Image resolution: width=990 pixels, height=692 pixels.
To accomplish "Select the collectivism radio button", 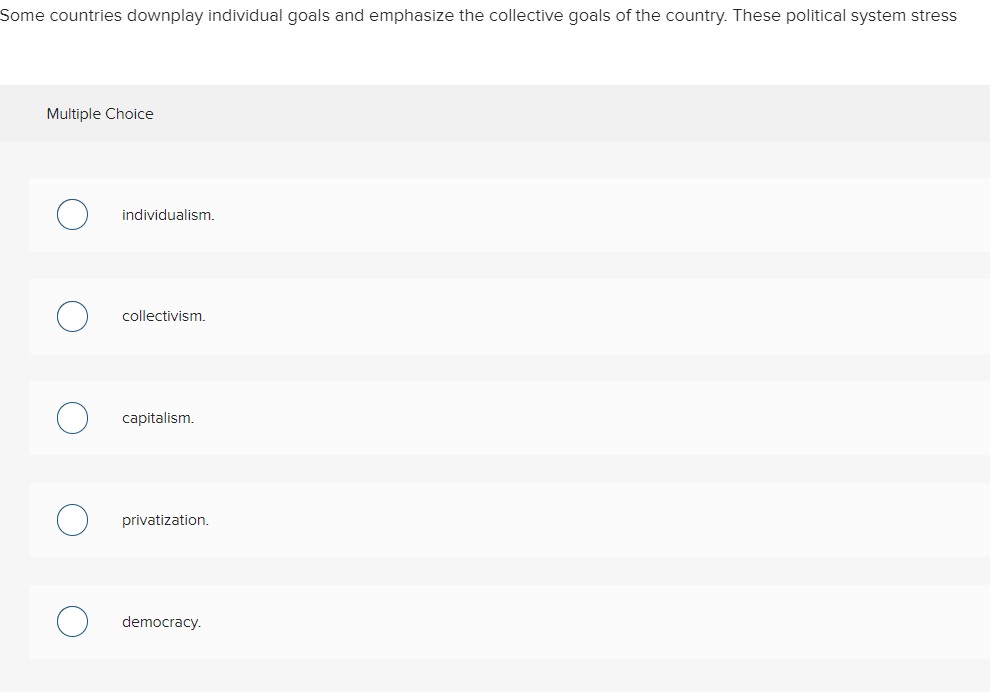I will (71, 316).
